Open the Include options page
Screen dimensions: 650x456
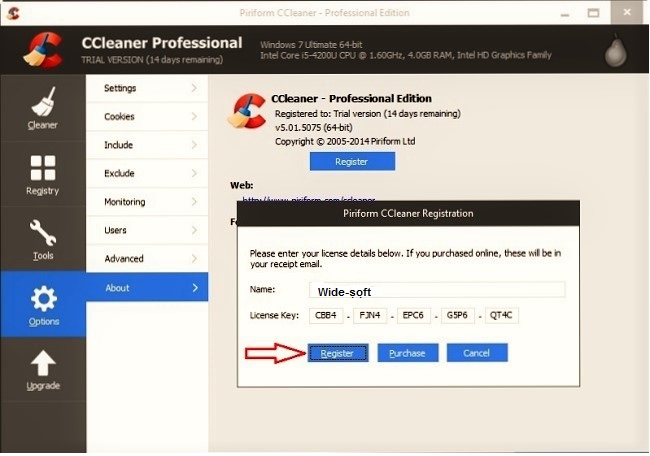click(147, 145)
